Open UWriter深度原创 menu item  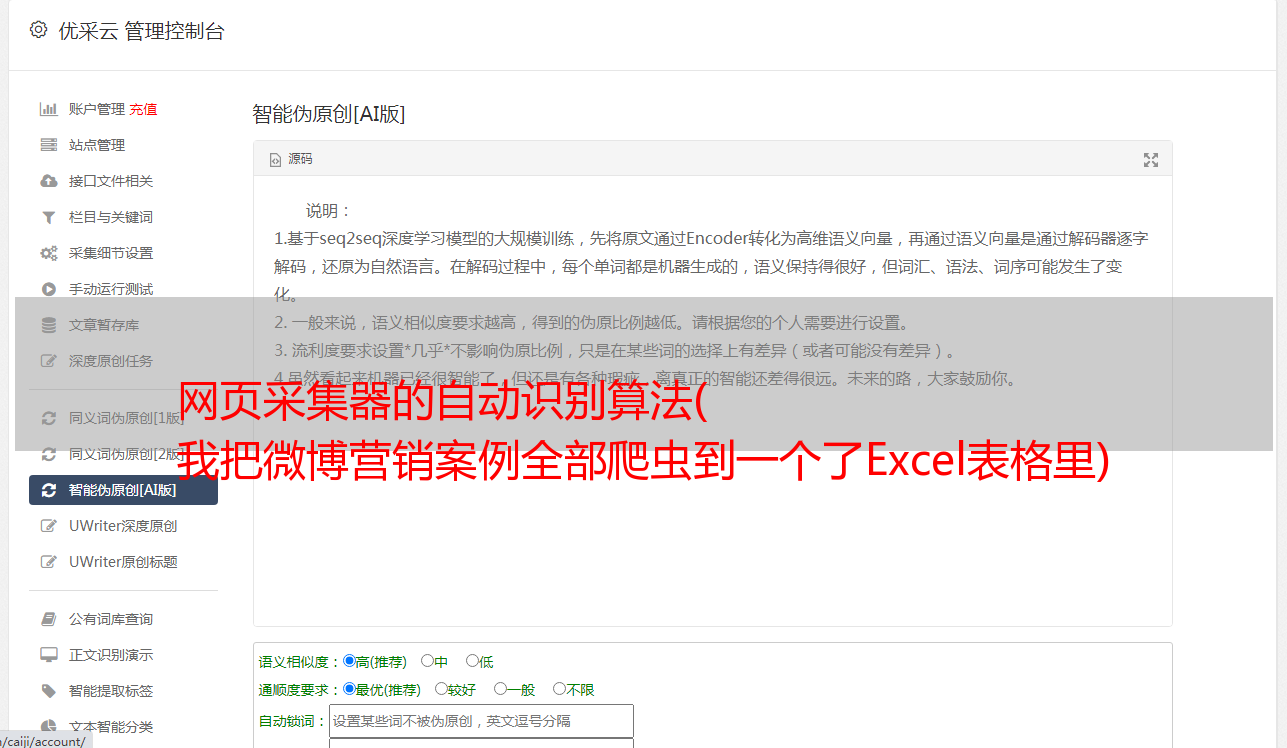pyautogui.click(x=123, y=526)
